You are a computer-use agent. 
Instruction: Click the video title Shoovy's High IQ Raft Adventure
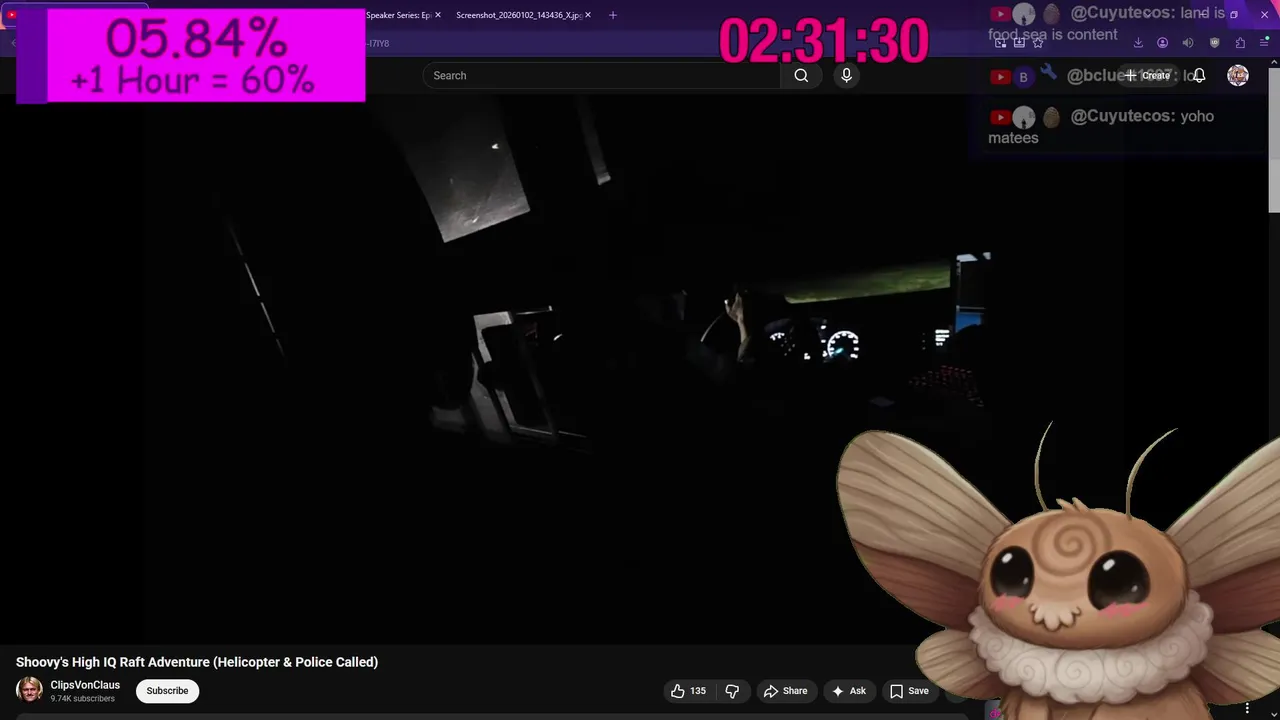tap(197, 662)
